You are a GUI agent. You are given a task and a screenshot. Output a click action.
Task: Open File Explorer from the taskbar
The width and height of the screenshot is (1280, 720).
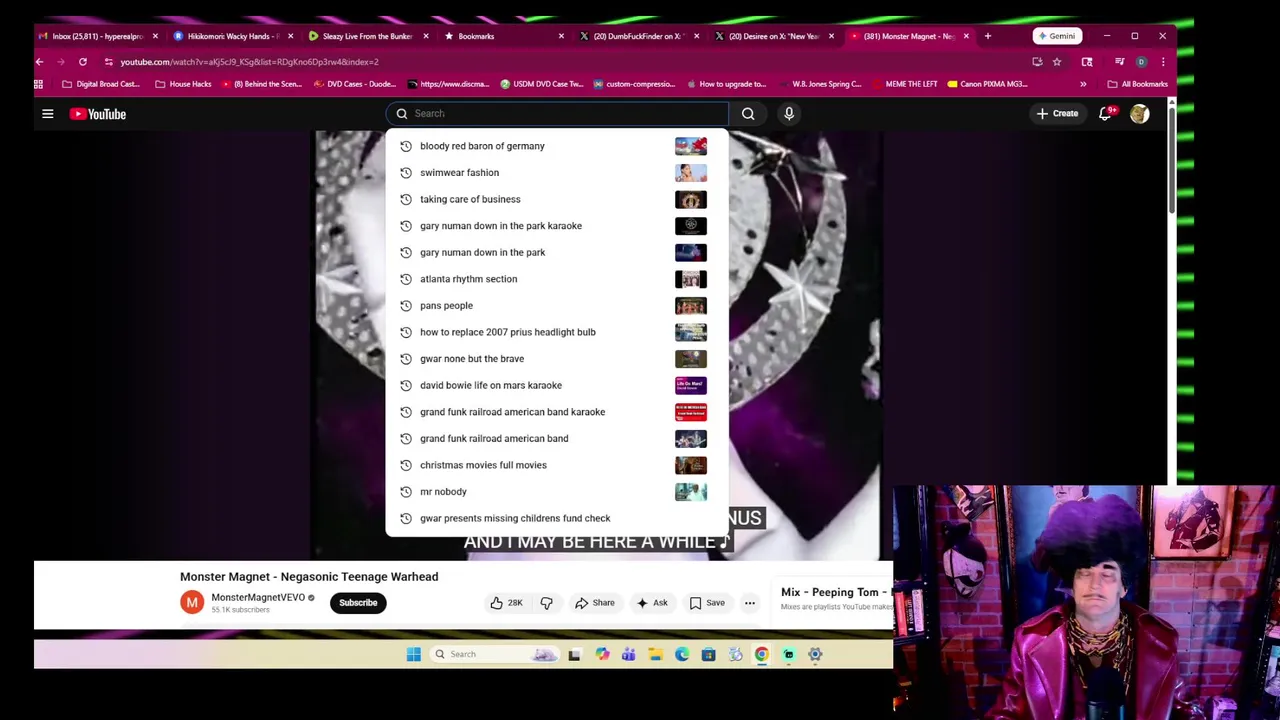point(655,655)
